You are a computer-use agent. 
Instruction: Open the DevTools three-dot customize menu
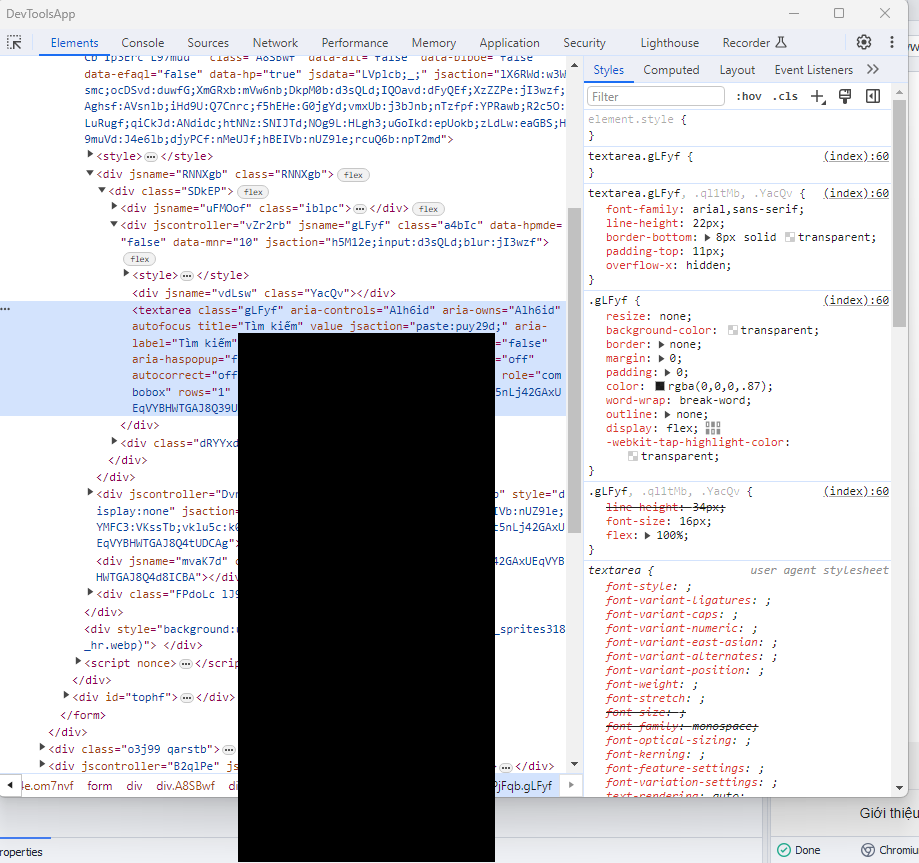tap(889, 42)
